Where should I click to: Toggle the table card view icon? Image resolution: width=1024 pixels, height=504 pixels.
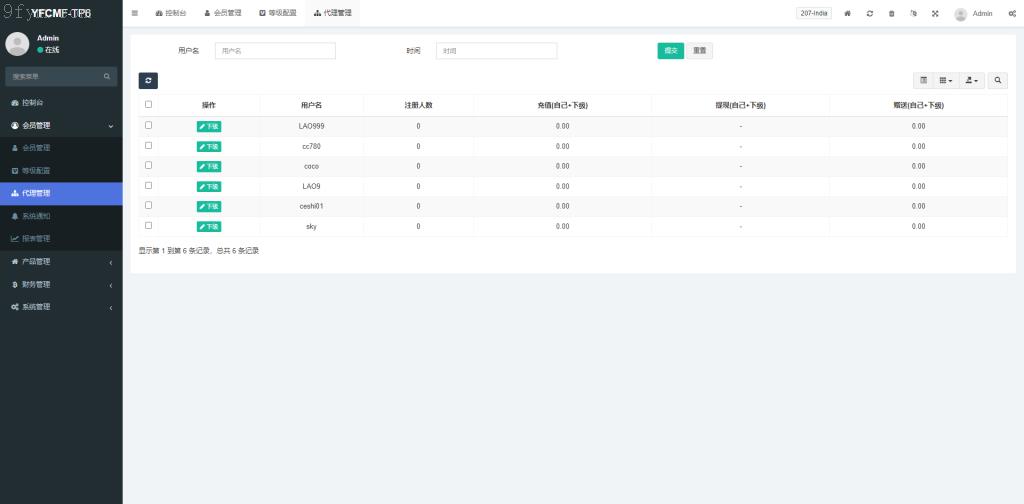tap(923, 80)
